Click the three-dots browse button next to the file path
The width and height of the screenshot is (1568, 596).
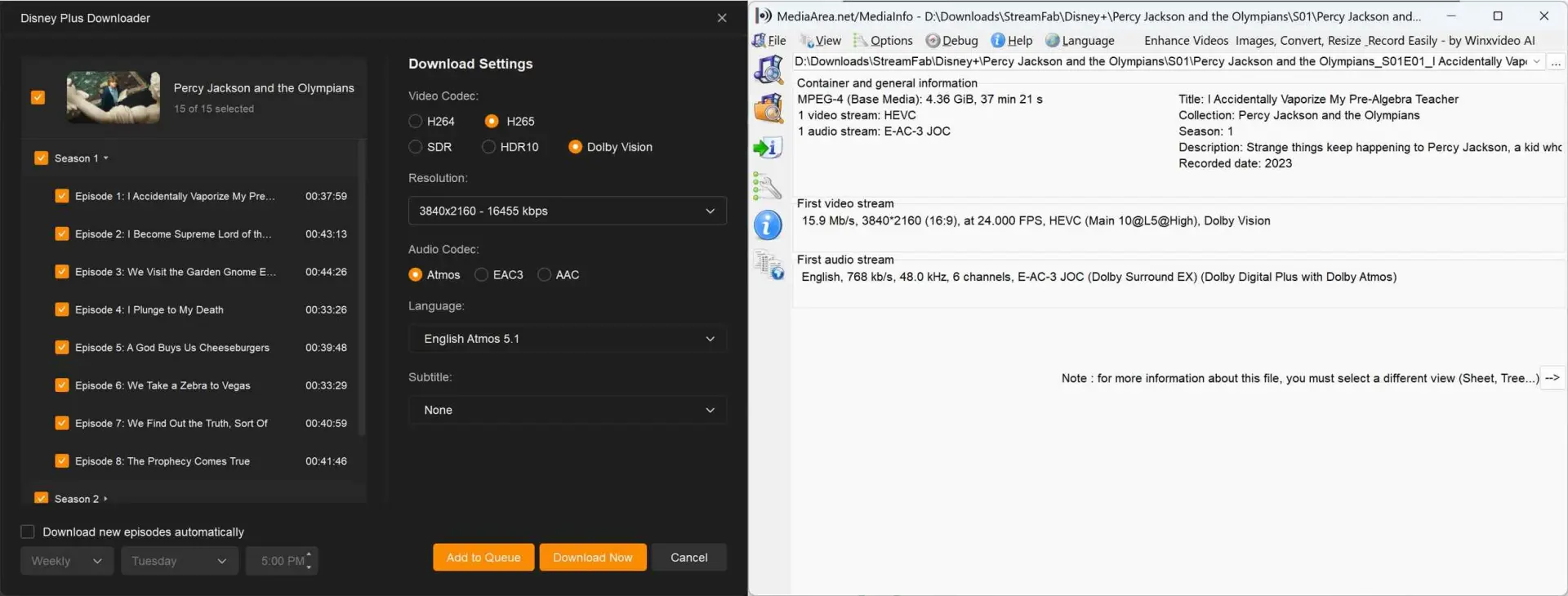click(1556, 62)
